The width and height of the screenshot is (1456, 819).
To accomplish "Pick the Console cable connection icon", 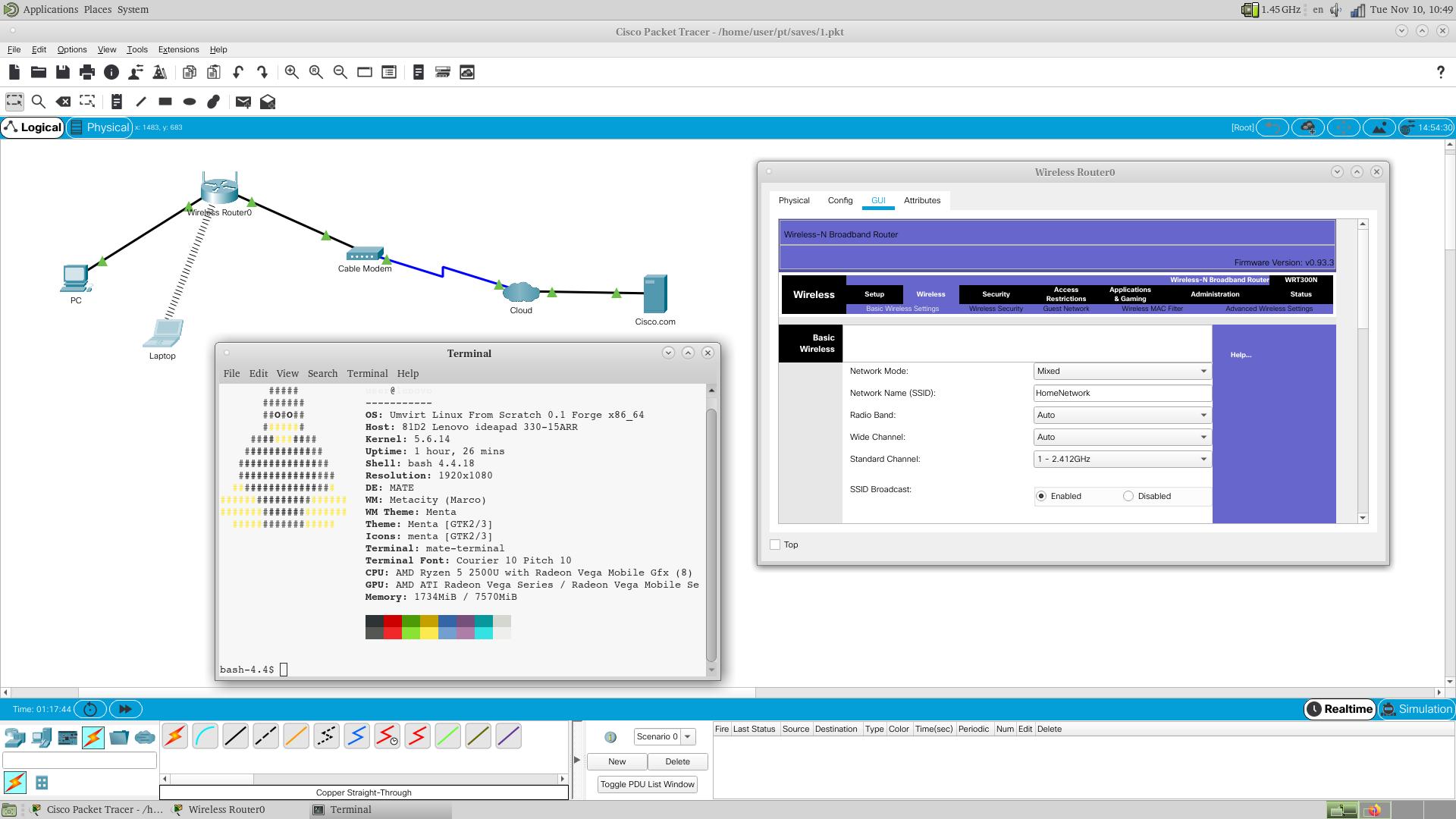I will click(x=206, y=736).
